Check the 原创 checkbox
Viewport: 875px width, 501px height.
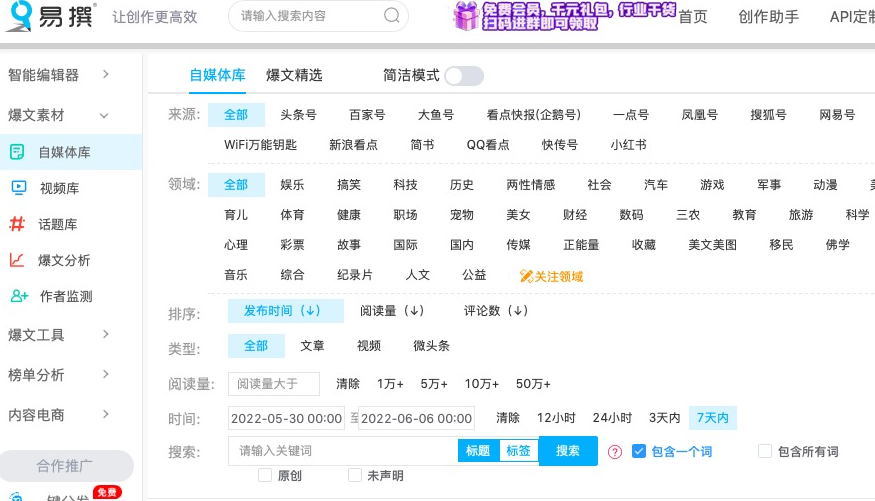point(265,475)
